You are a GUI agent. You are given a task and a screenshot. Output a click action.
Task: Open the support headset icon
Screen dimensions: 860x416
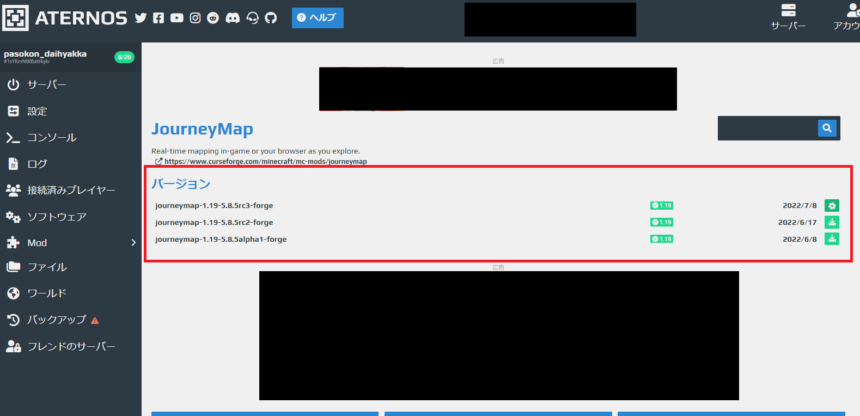[x=253, y=18]
